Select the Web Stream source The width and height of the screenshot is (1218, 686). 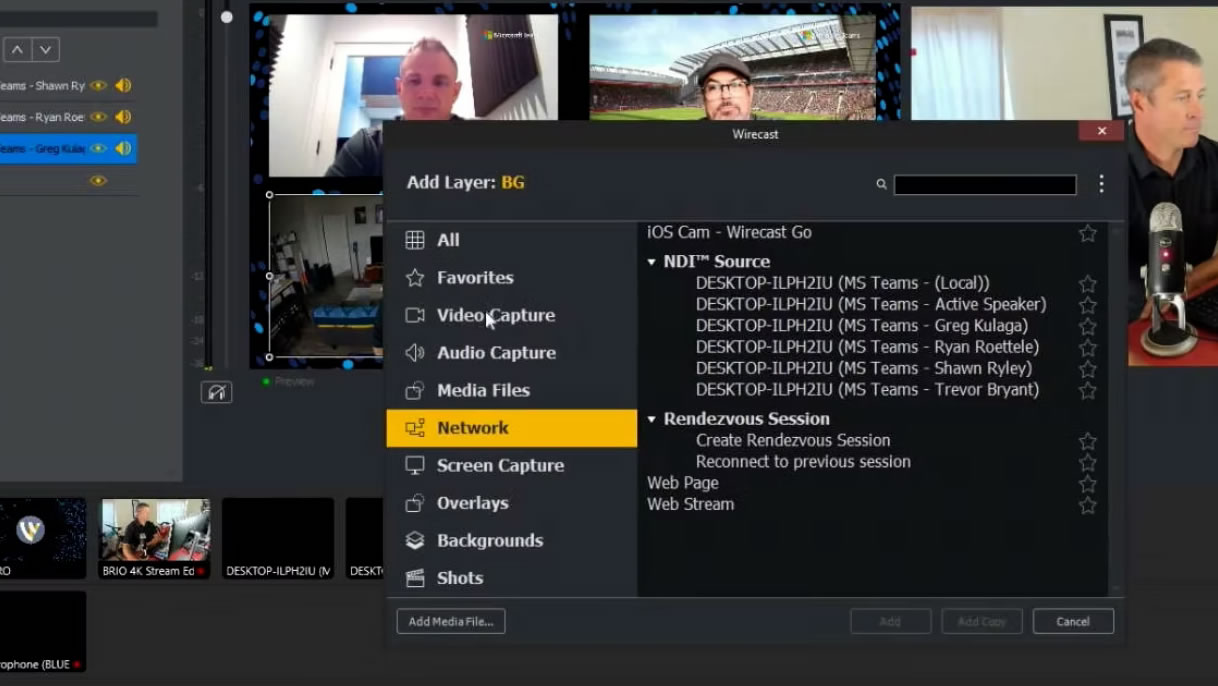coord(691,504)
